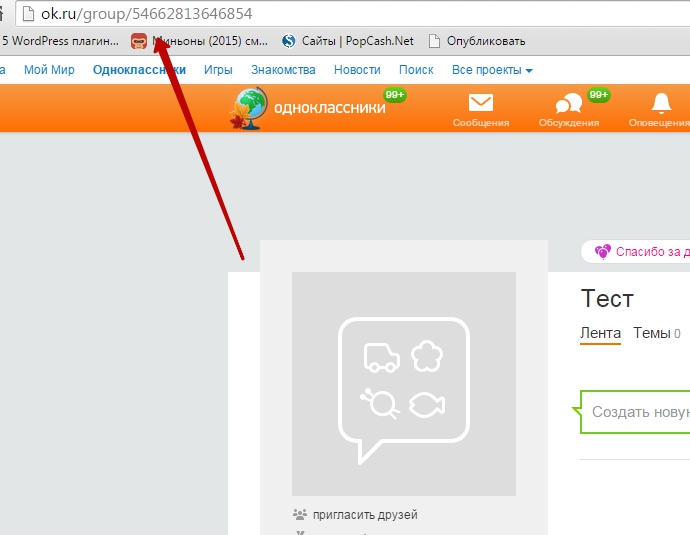Open the Игры link
This screenshot has height=535, width=690.
(218, 70)
